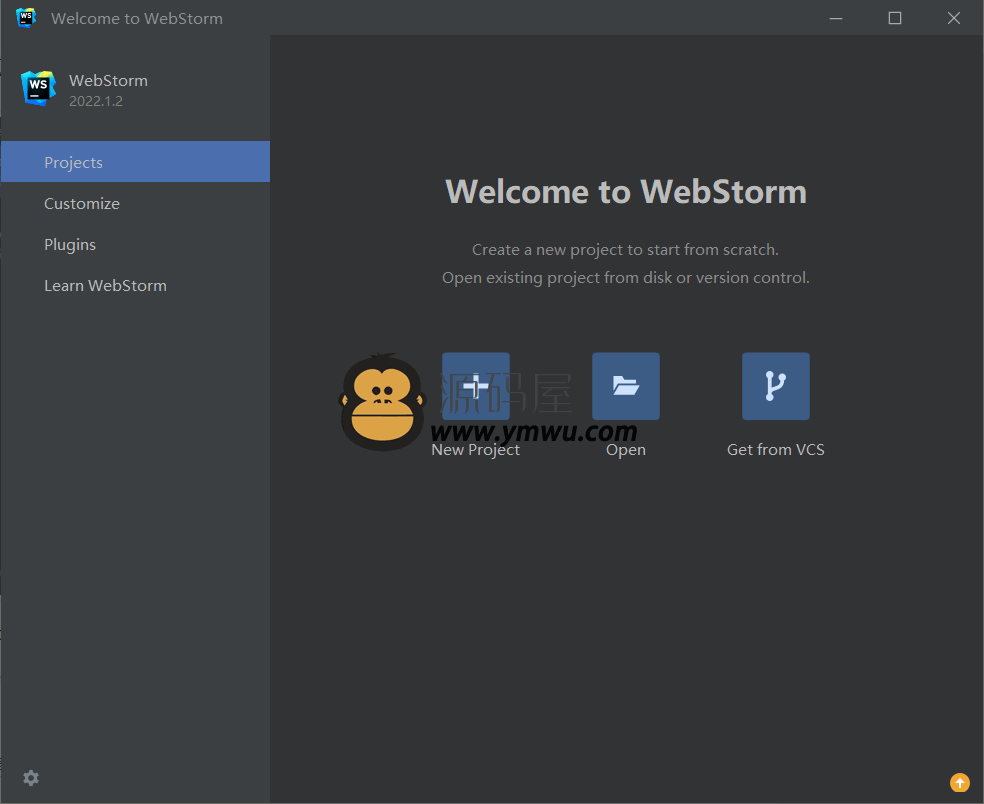Screen dimensions: 984x804
Task: Click the Welcome to WebStorm heading
Action: 626,191
